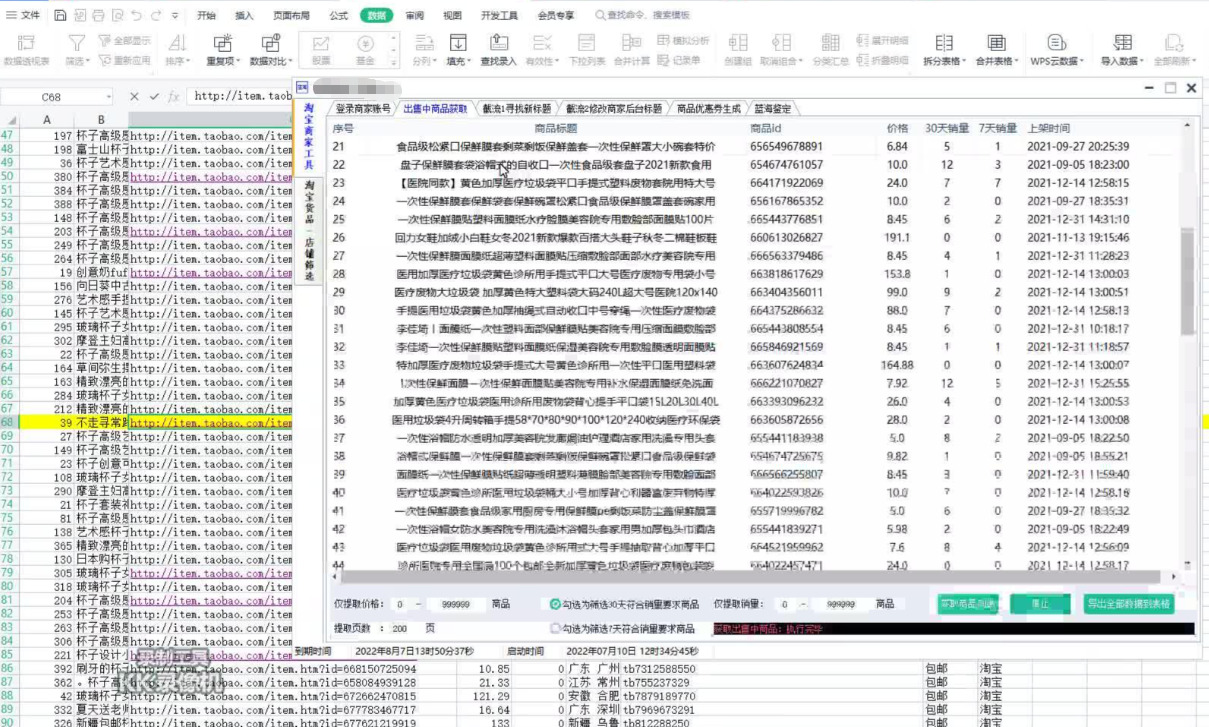Click the formula bar confirm checkmark

click(153, 96)
